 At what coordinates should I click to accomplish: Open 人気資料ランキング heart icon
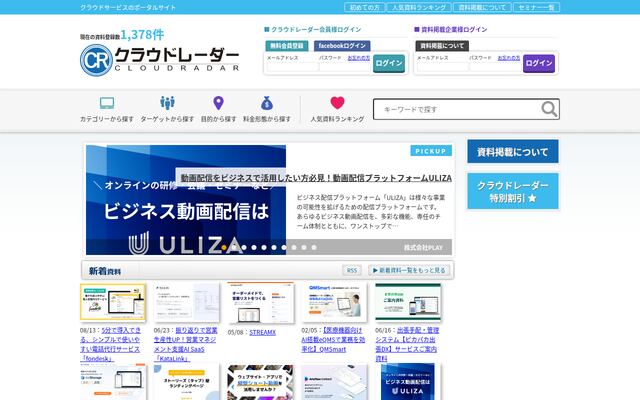pyautogui.click(x=338, y=102)
